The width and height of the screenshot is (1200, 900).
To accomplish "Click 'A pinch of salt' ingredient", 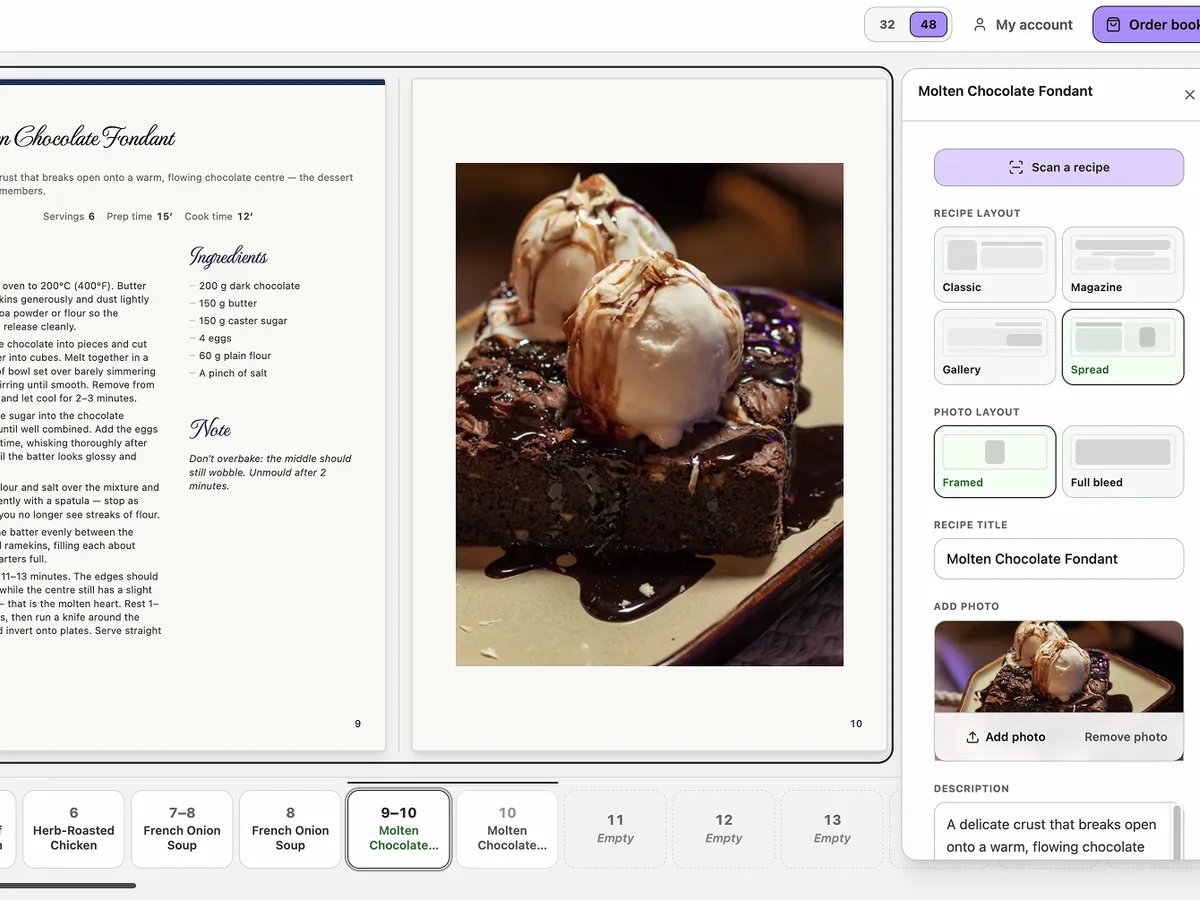I will (x=232, y=373).
